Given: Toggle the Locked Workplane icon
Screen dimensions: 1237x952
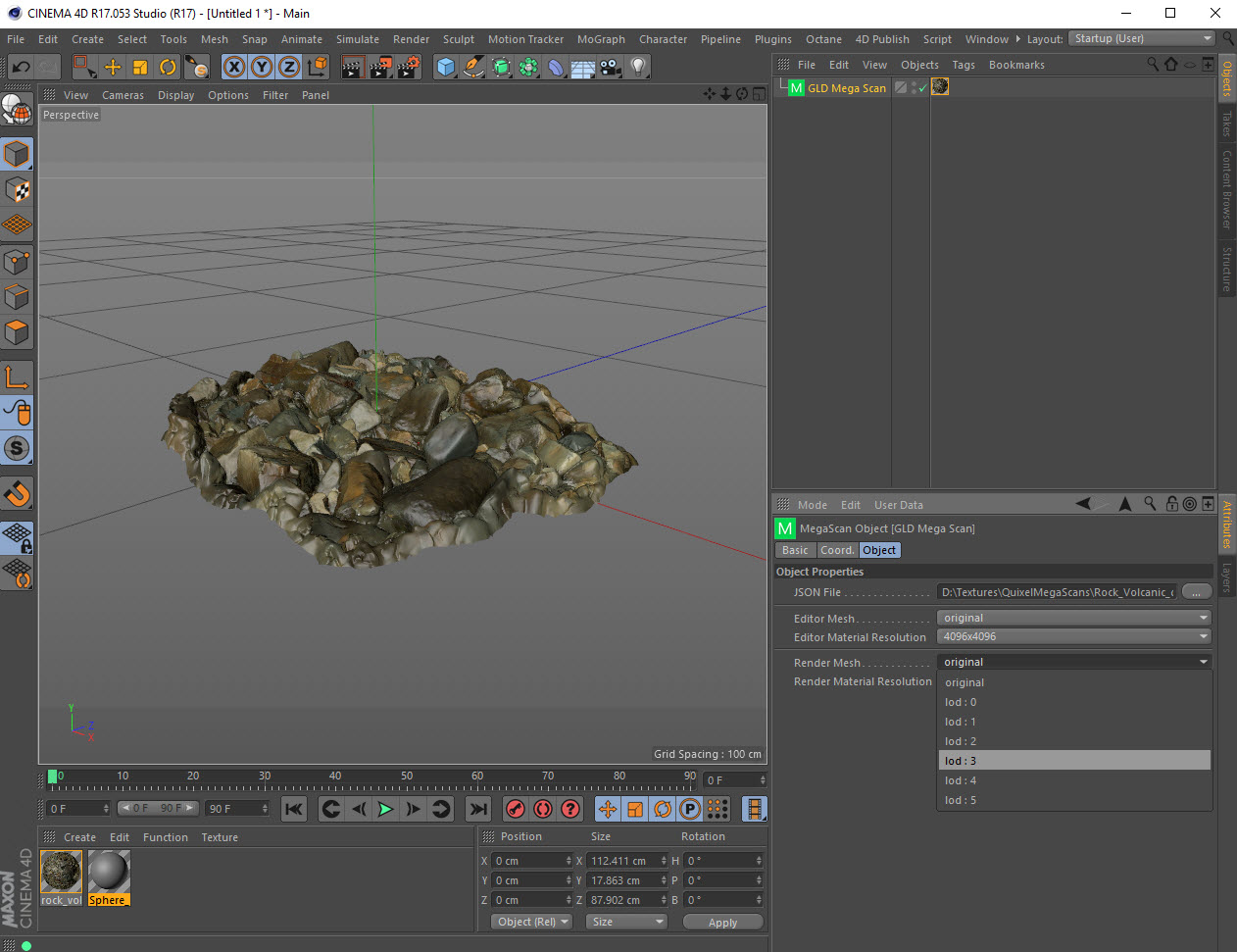Looking at the screenshot, I should (x=17, y=538).
